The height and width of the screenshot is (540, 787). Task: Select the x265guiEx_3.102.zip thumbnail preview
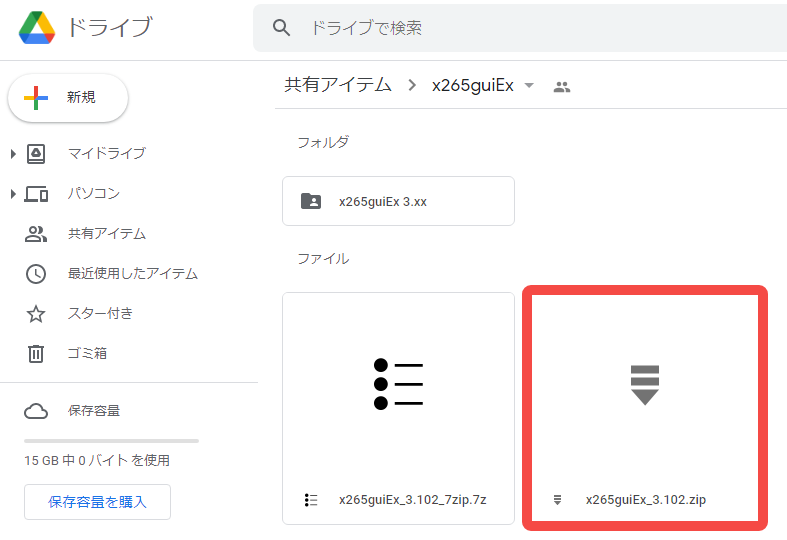(645, 384)
